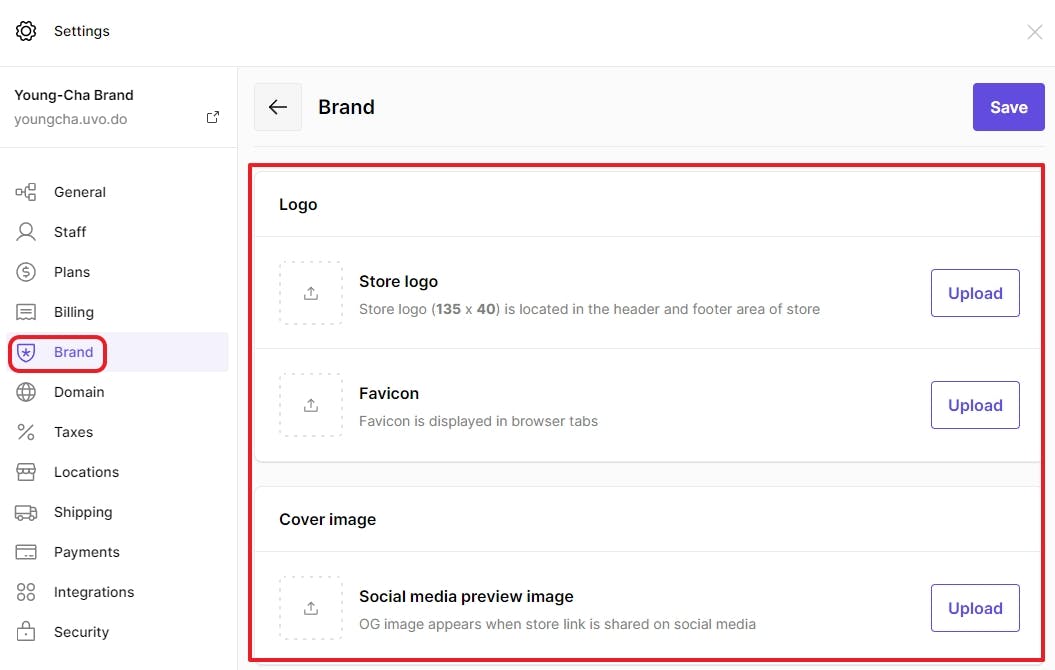Click the Plans dollar icon

(x=26, y=272)
